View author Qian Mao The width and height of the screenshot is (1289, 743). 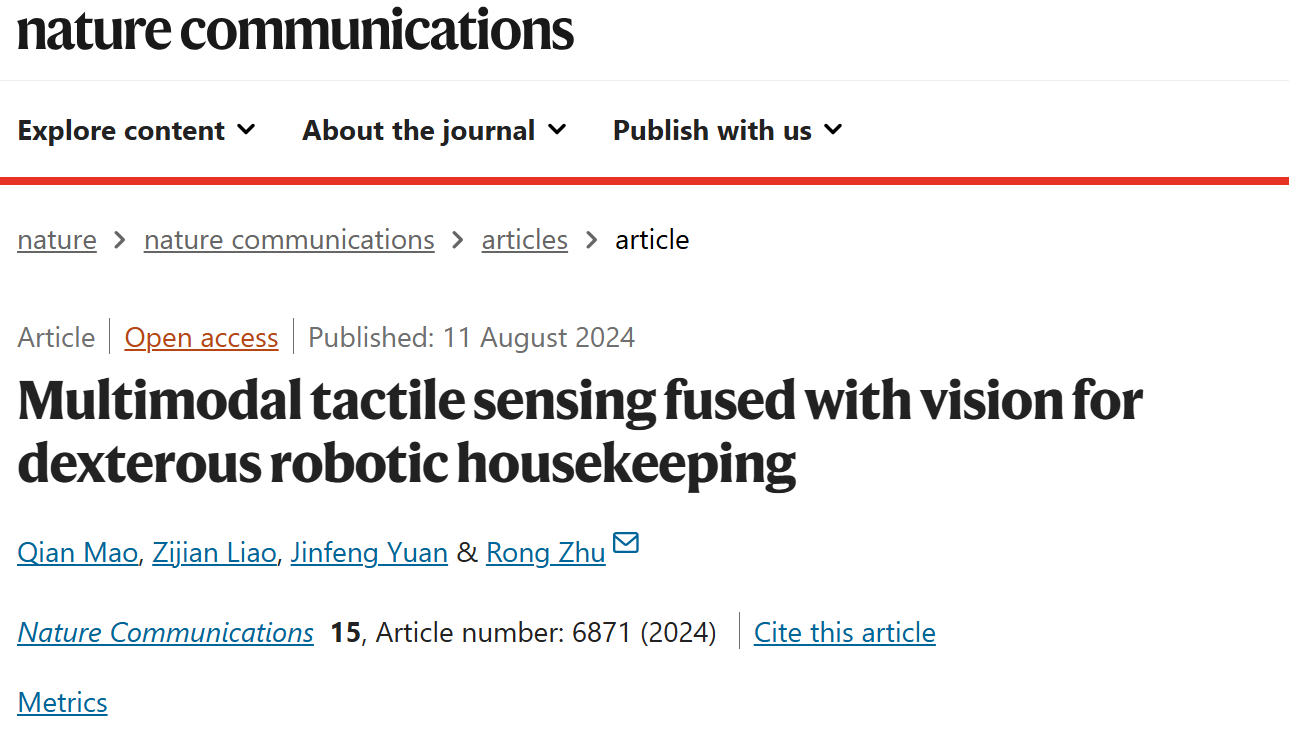(78, 552)
